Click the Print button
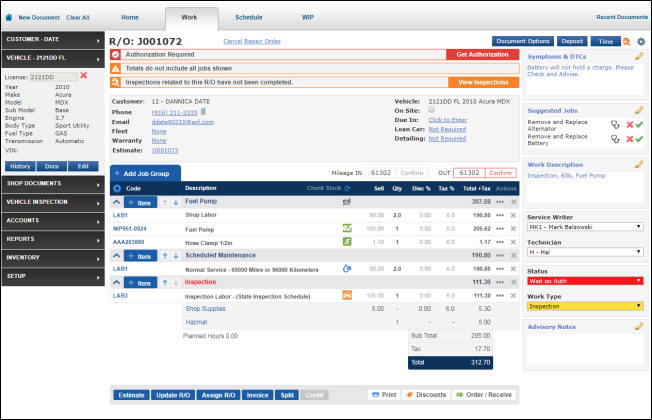 [384, 395]
